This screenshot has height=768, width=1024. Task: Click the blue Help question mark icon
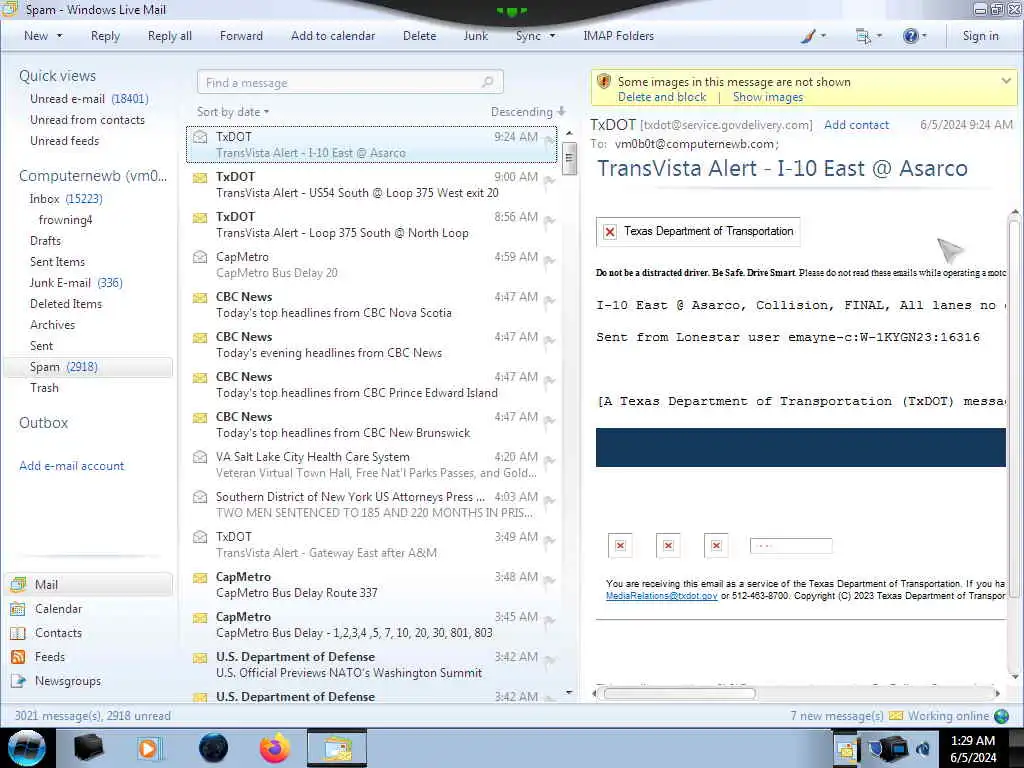[910, 36]
